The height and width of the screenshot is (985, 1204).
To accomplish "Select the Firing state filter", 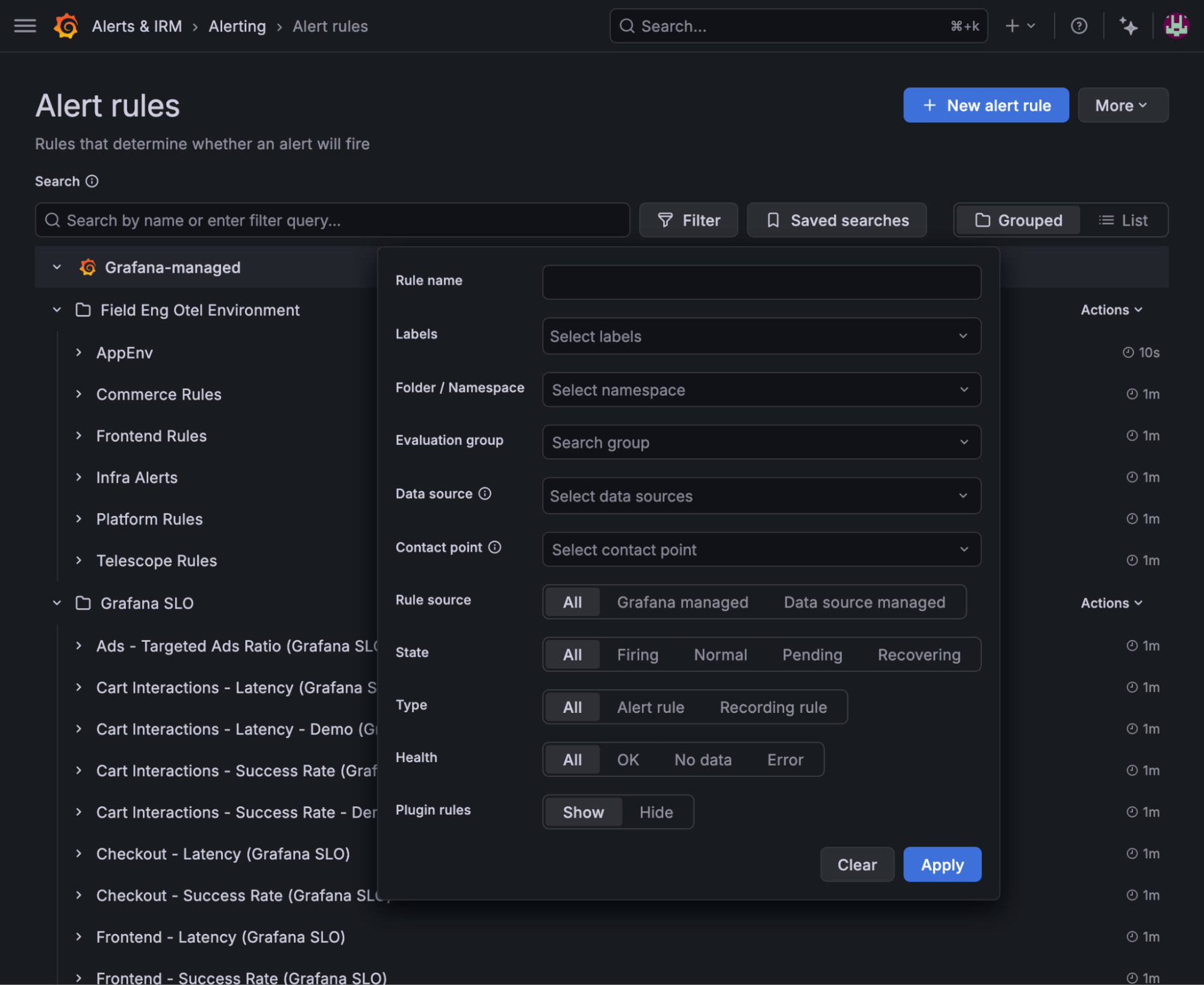I will (637, 654).
